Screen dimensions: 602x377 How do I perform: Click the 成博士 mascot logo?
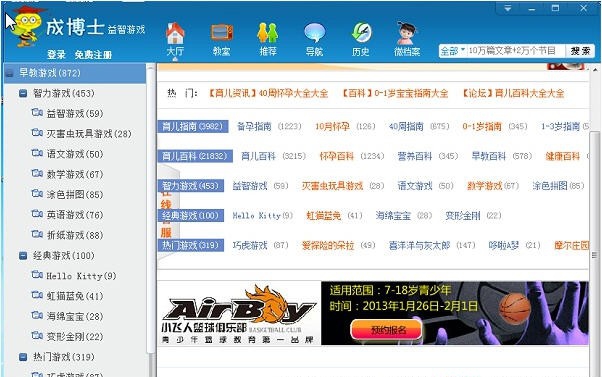[x=26, y=27]
